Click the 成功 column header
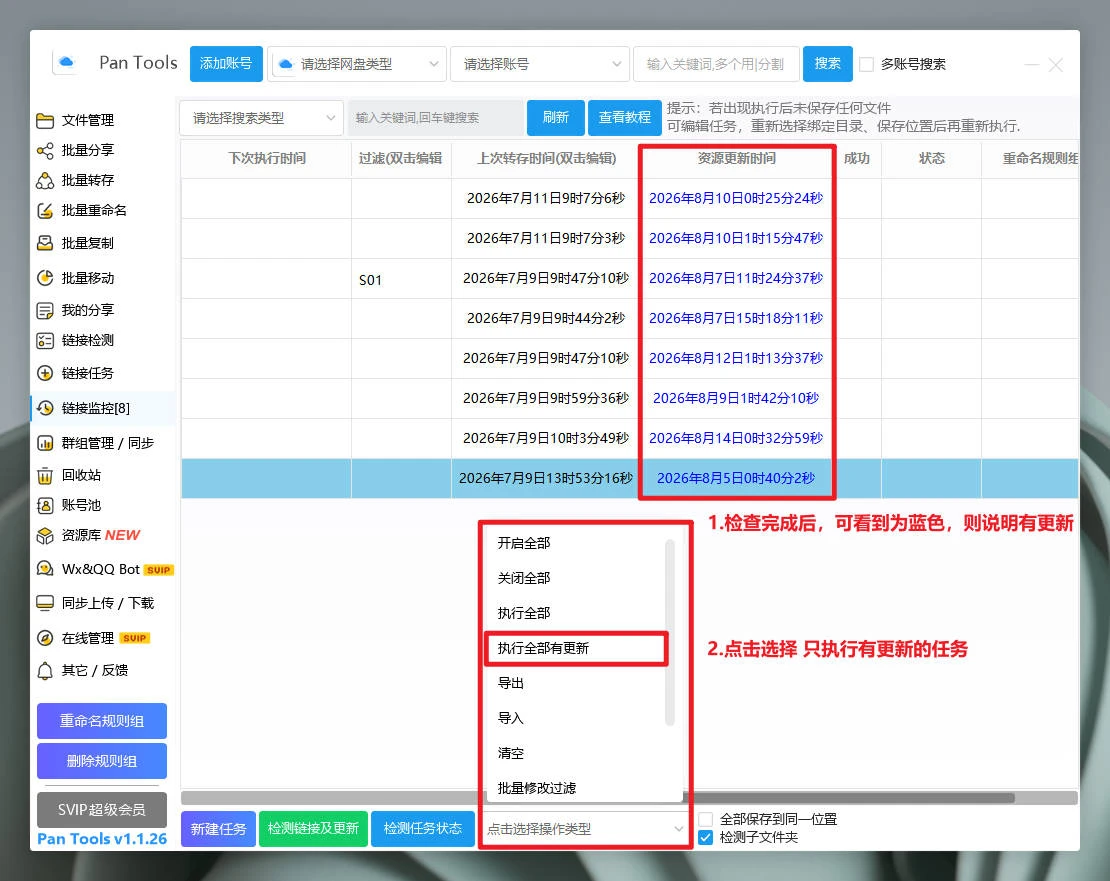 coord(857,159)
